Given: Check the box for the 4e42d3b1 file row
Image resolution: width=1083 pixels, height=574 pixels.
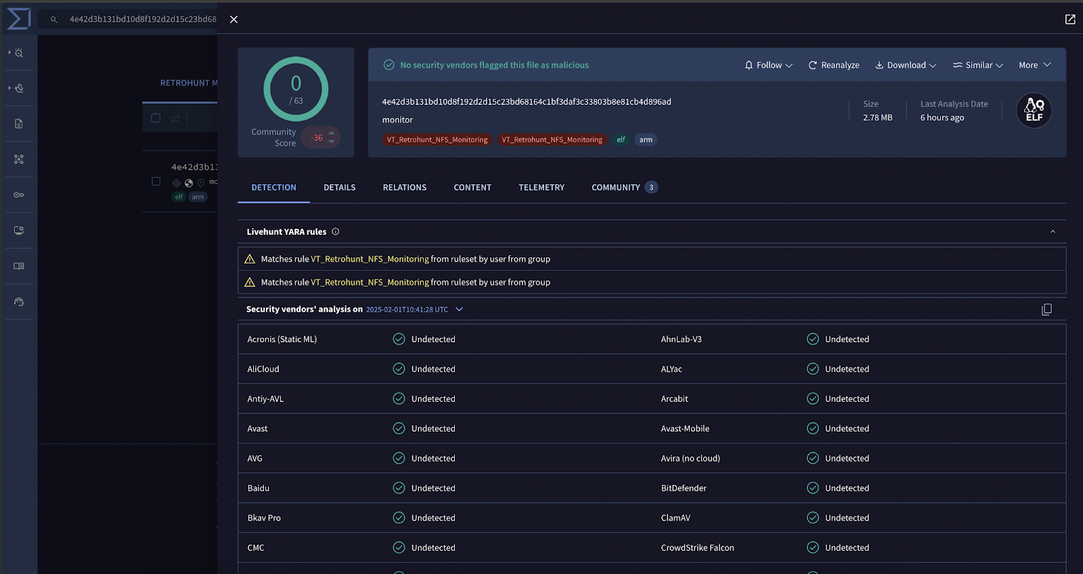Looking at the screenshot, I should tap(155, 182).
